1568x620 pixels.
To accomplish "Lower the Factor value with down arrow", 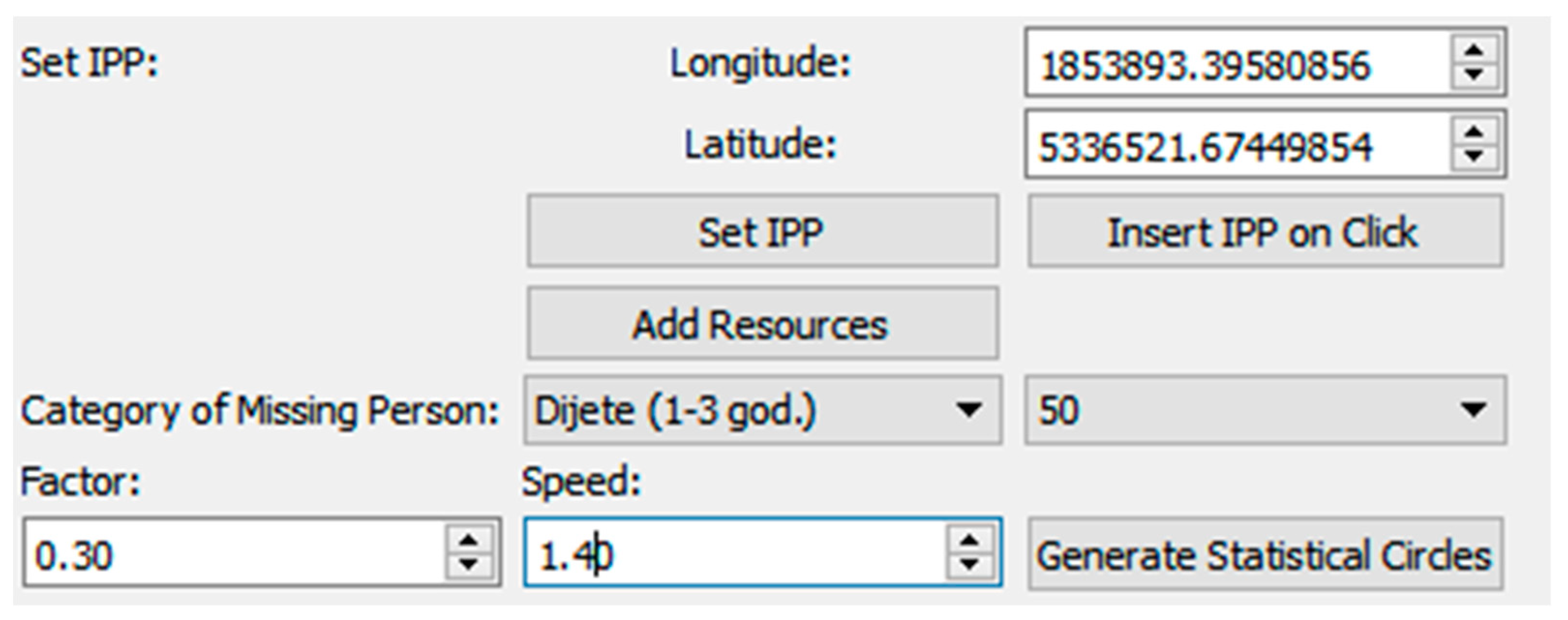I will click(468, 565).
